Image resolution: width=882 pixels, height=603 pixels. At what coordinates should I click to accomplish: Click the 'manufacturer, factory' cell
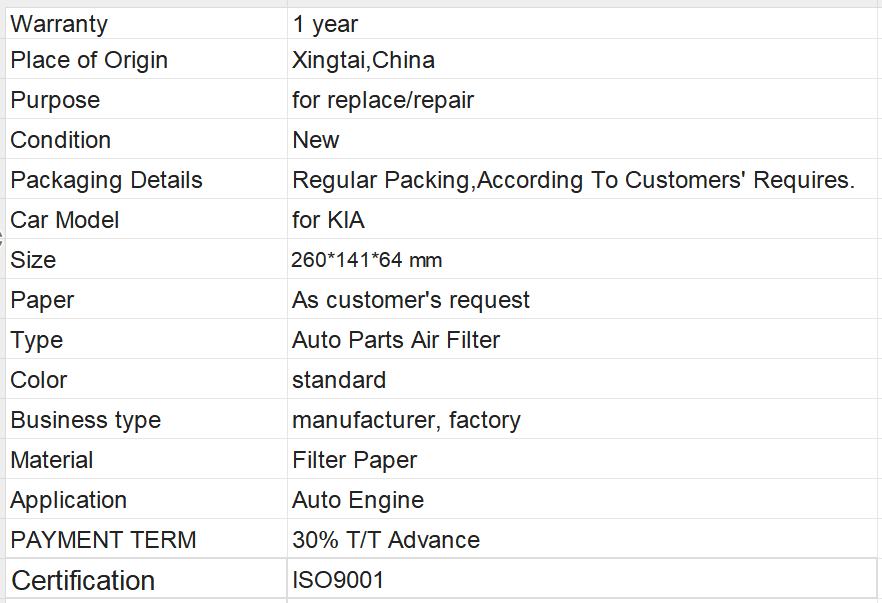pos(584,418)
